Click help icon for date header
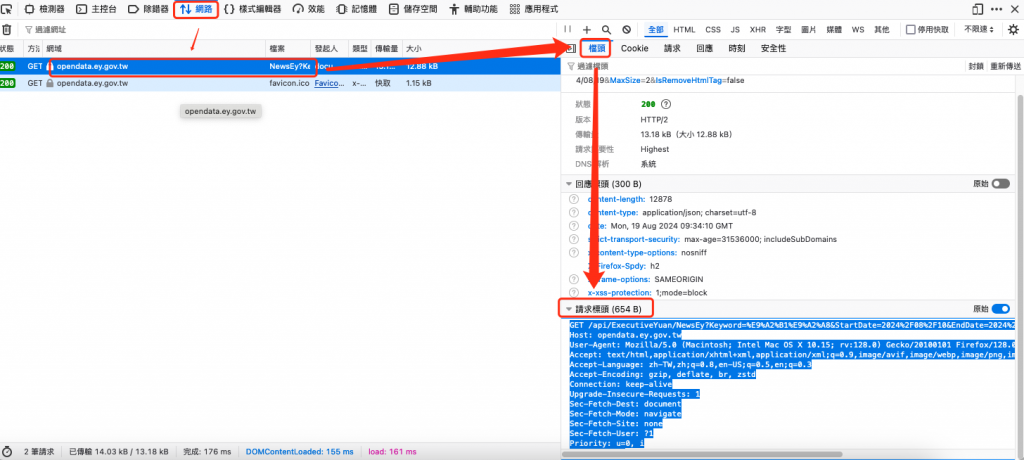 tap(574, 226)
